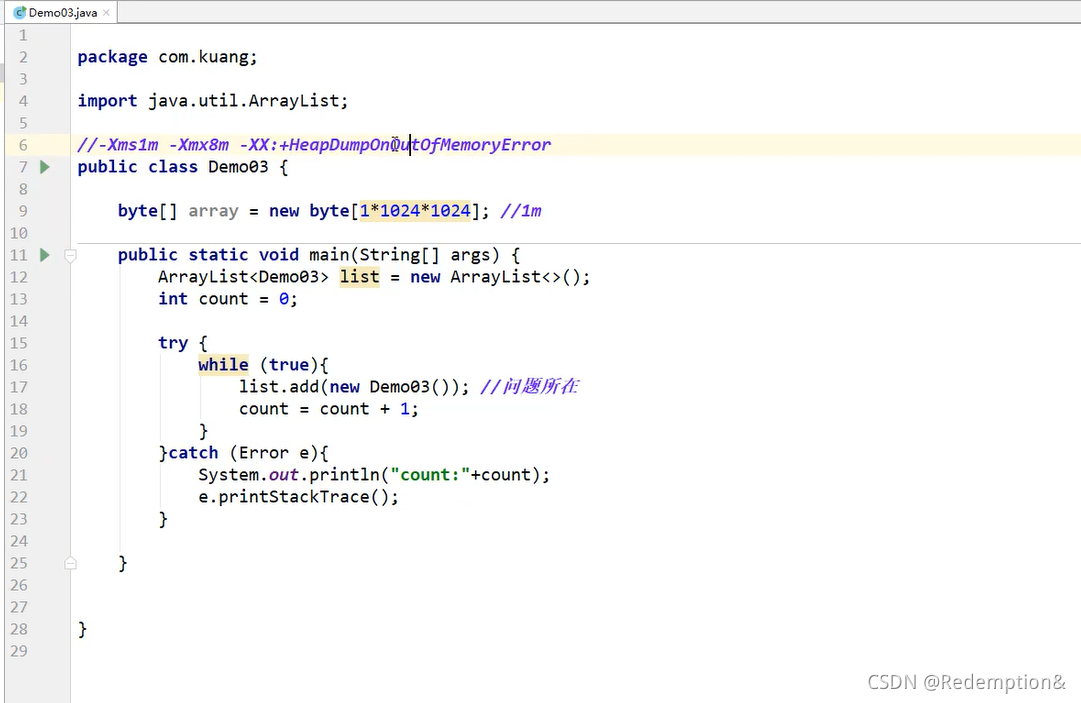
Task: Click the System.out.println statement on line 21
Action: tap(374, 475)
